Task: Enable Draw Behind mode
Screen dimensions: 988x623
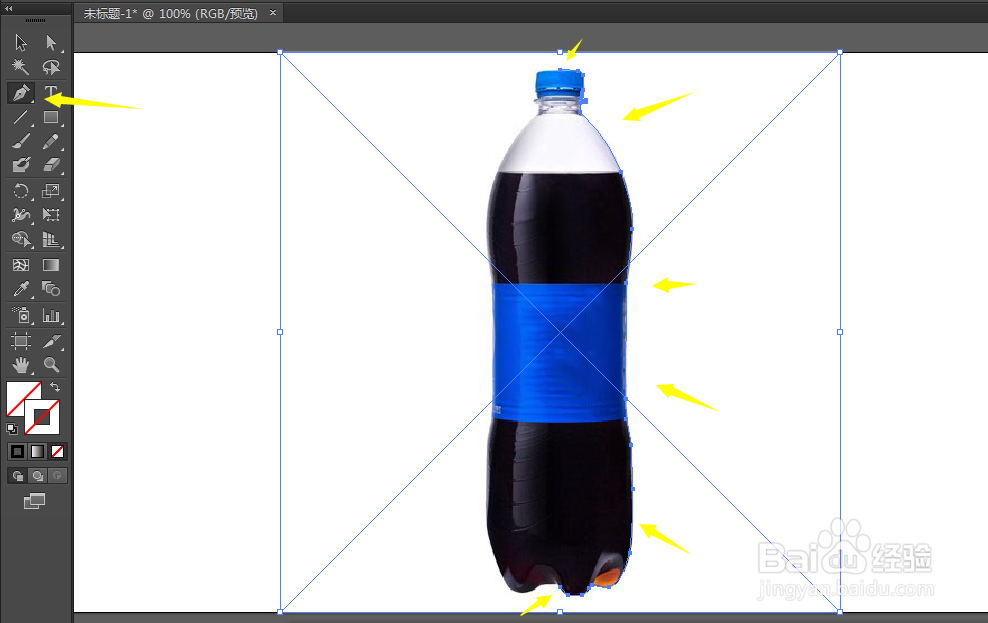Action: coord(38,476)
